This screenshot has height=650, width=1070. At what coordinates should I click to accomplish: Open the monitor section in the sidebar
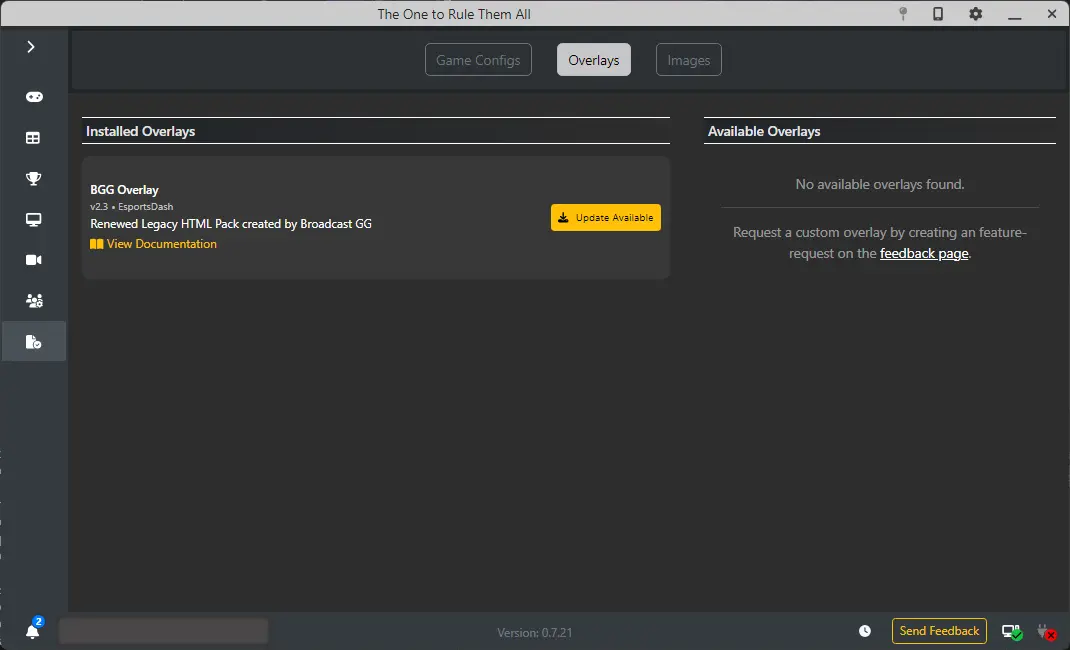34,220
